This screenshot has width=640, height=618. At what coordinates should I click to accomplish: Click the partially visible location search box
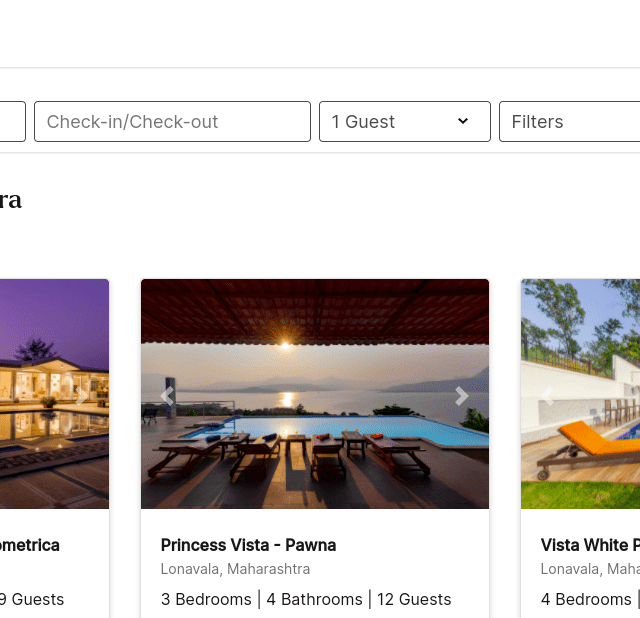[12, 122]
